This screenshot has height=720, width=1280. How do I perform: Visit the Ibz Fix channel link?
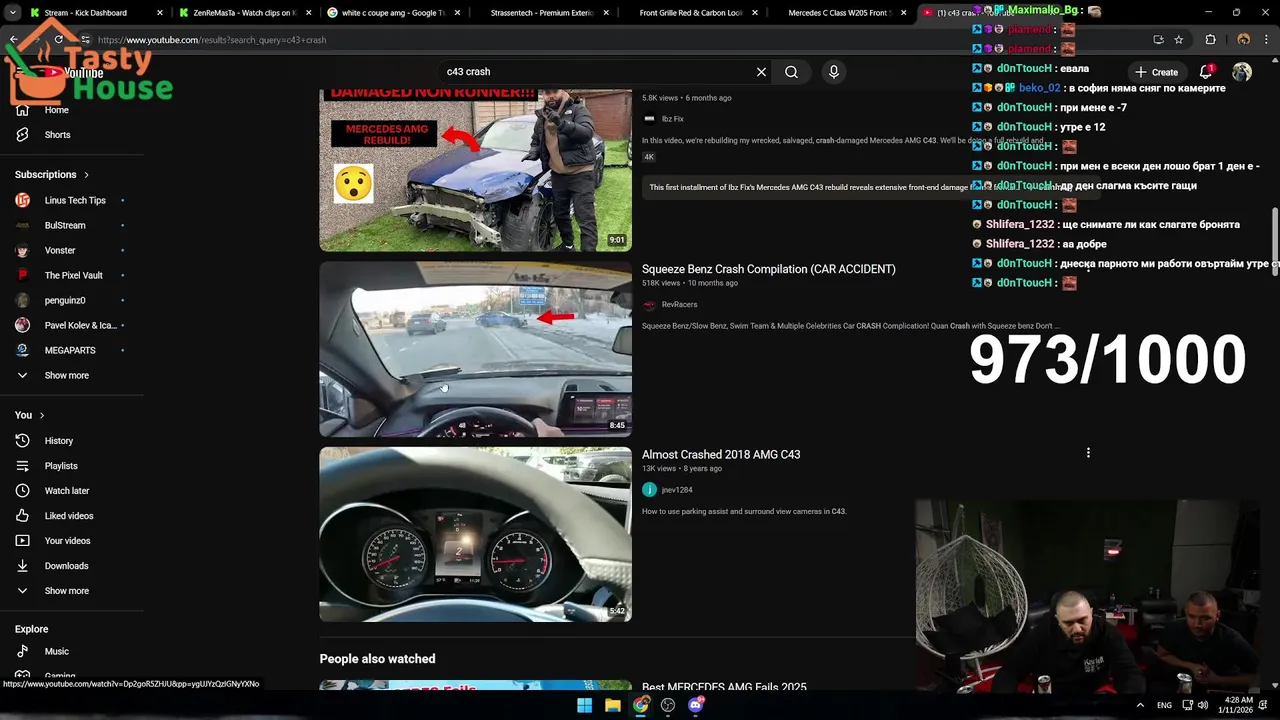coord(672,119)
